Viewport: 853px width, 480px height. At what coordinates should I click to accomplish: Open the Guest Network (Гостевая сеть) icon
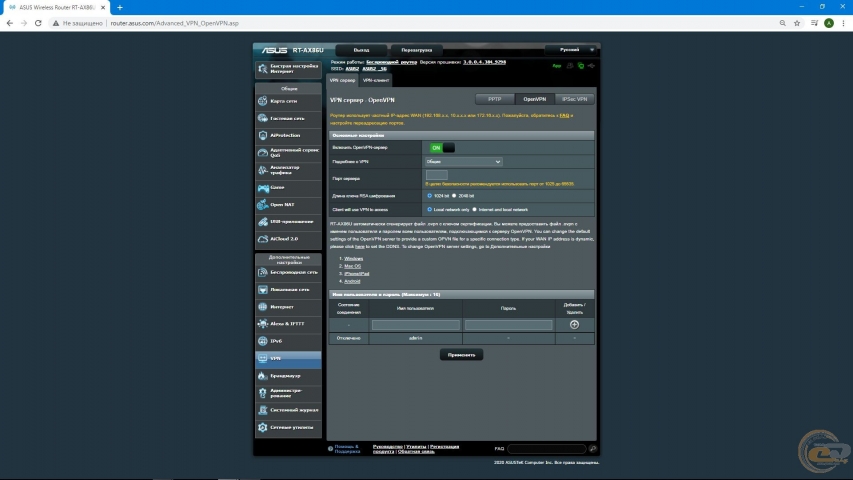[263, 118]
